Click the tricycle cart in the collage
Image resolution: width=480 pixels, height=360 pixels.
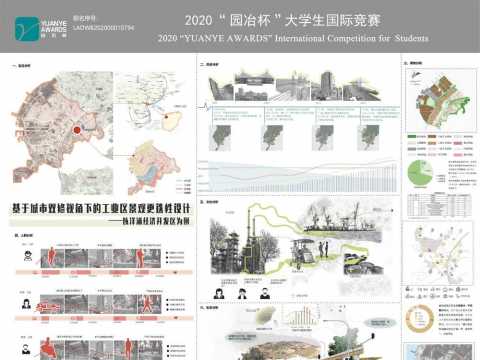[x=303, y=253]
